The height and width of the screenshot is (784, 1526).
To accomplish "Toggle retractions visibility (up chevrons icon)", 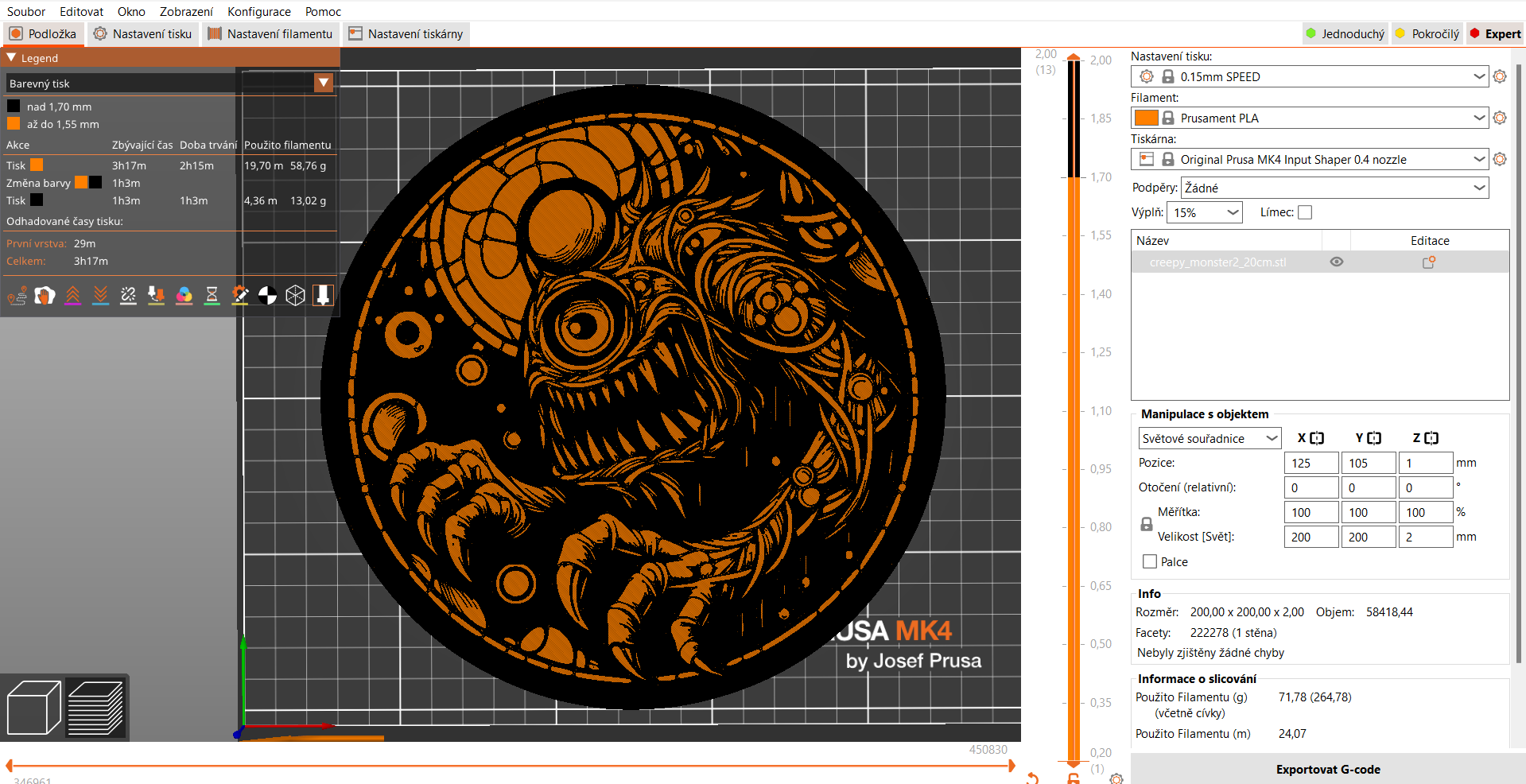I will pyautogui.click(x=72, y=296).
